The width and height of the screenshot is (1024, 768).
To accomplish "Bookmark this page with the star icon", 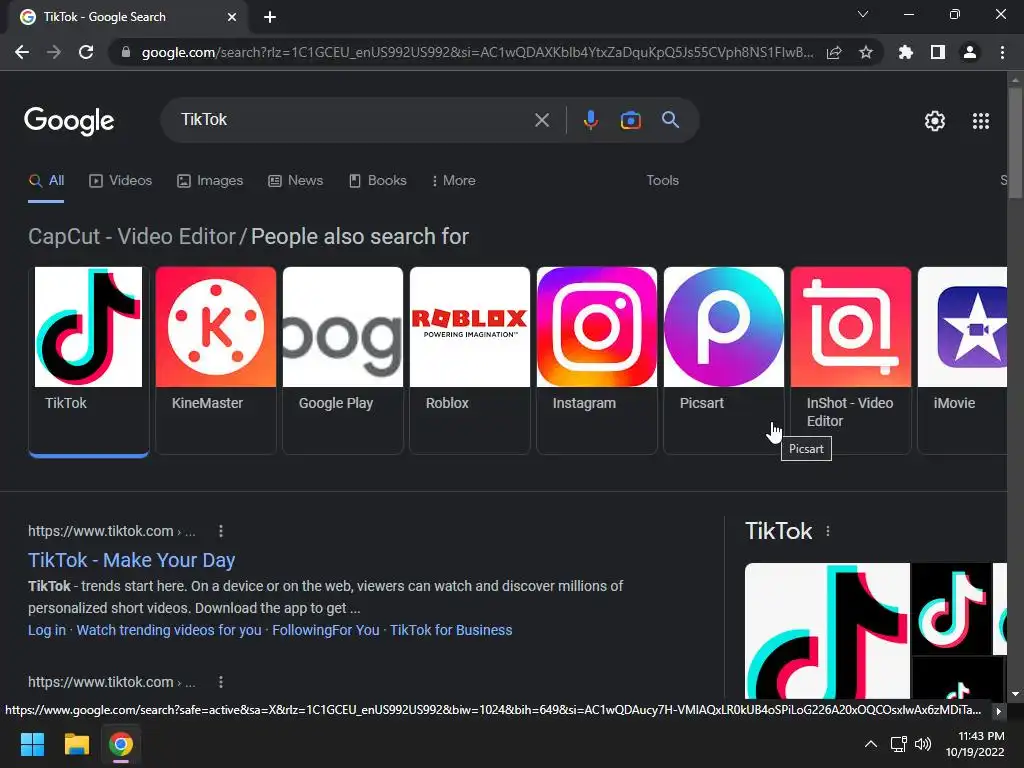I will point(865,52).
